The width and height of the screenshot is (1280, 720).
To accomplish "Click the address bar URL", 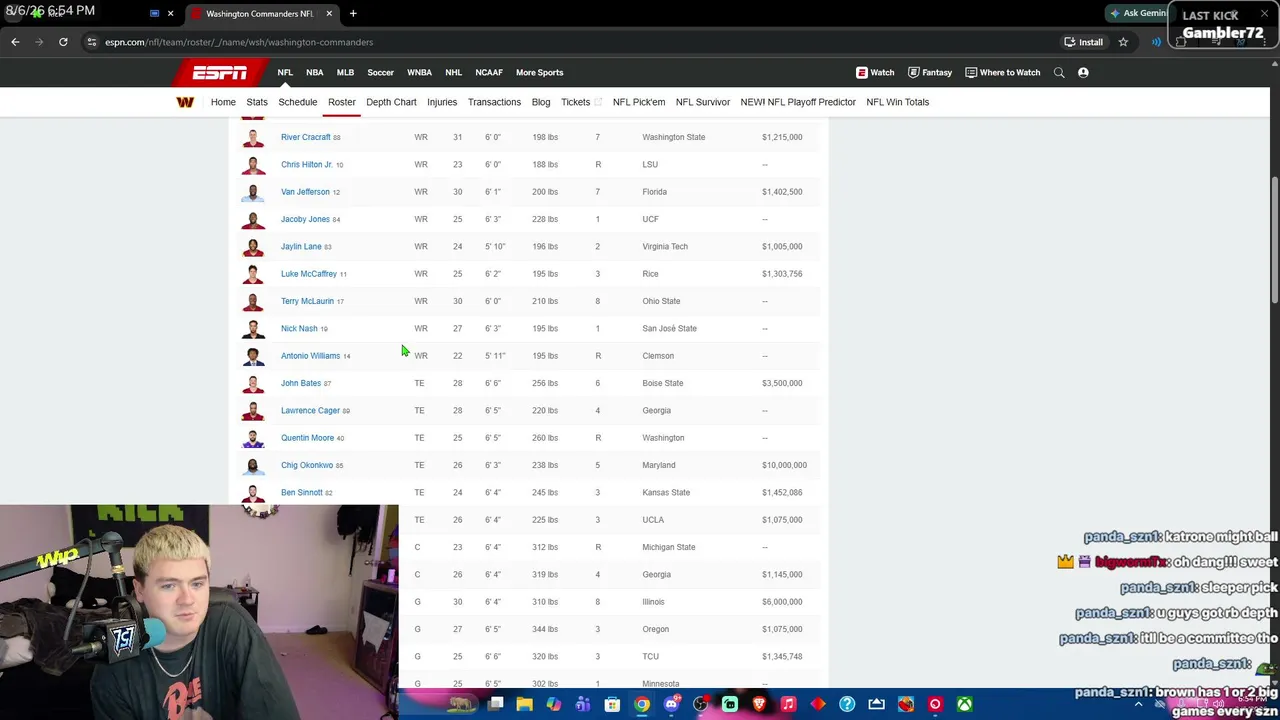I will tap(239, 42).
